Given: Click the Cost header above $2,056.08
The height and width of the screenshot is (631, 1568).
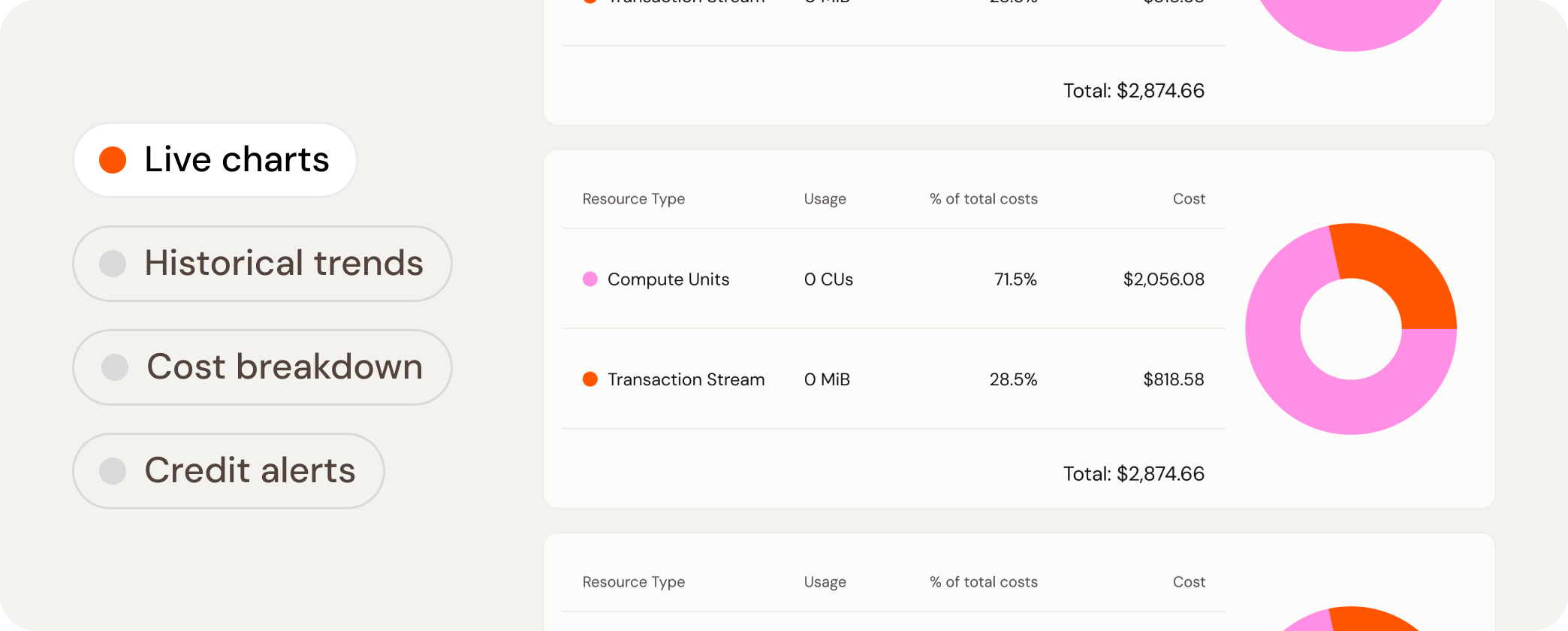Looking at the screenshot, I should (1189, 199).
